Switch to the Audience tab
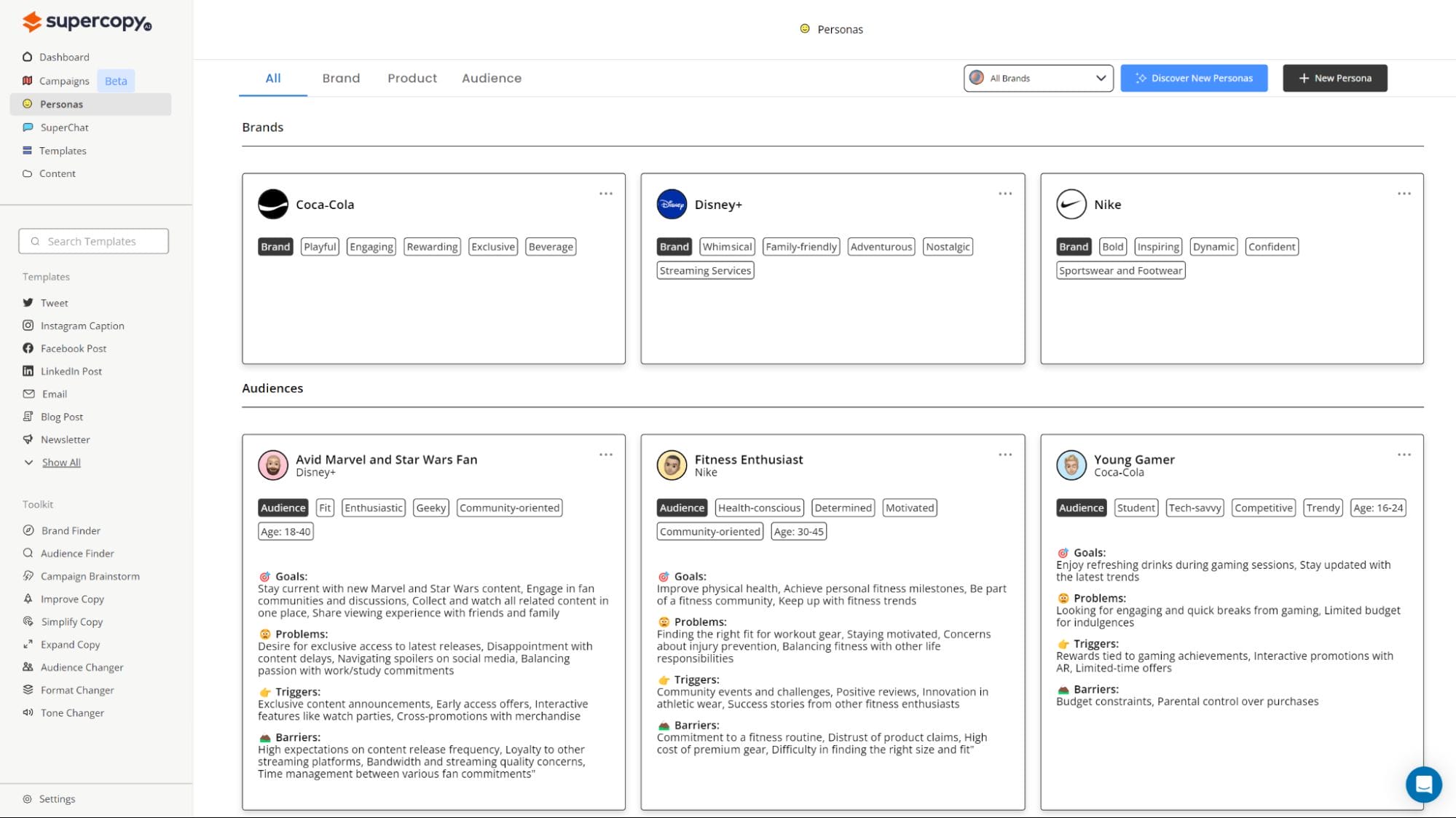Viewport: 1456px width, 818px height. coord(491,78)
